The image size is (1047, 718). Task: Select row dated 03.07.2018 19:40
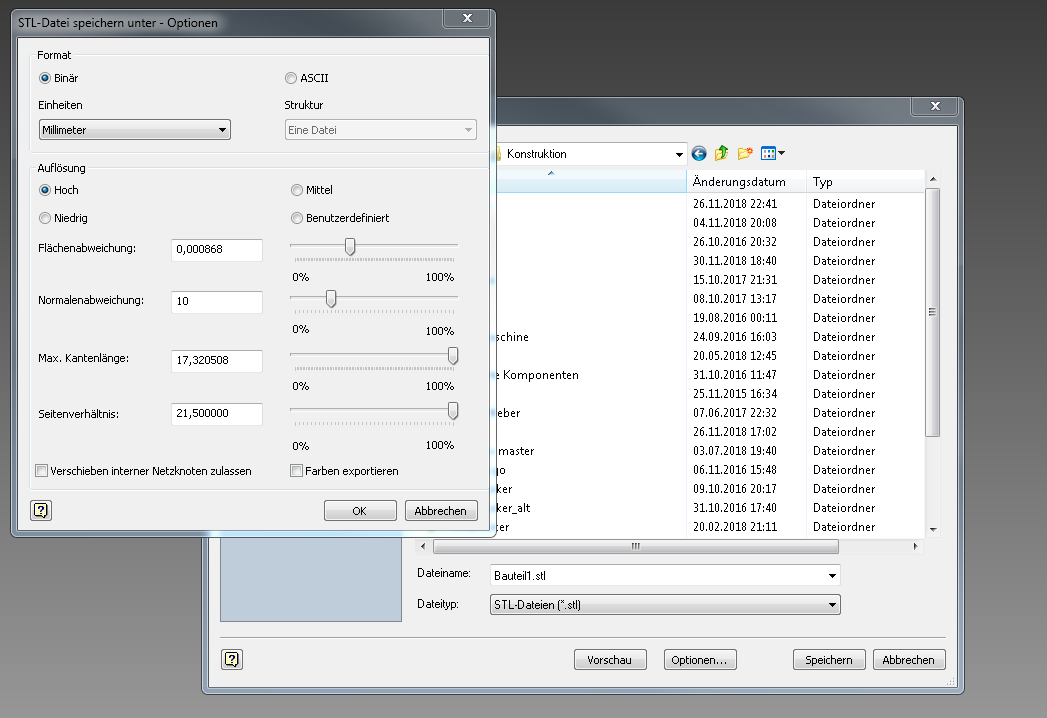[710, 452]
